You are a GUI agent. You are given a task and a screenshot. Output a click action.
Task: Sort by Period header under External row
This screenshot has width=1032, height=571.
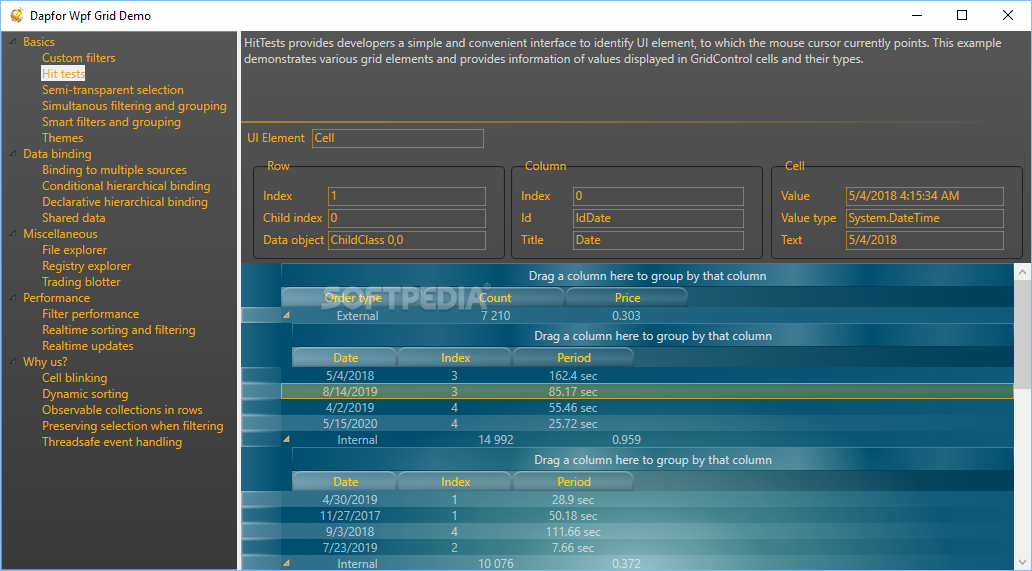pos(573,358)
